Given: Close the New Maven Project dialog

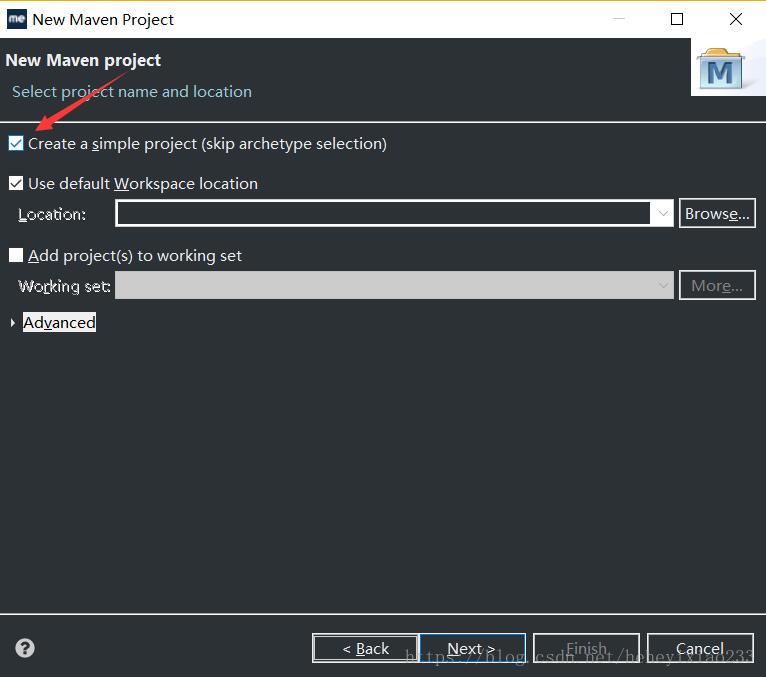Looking at the screenshot, I should 736,19.
